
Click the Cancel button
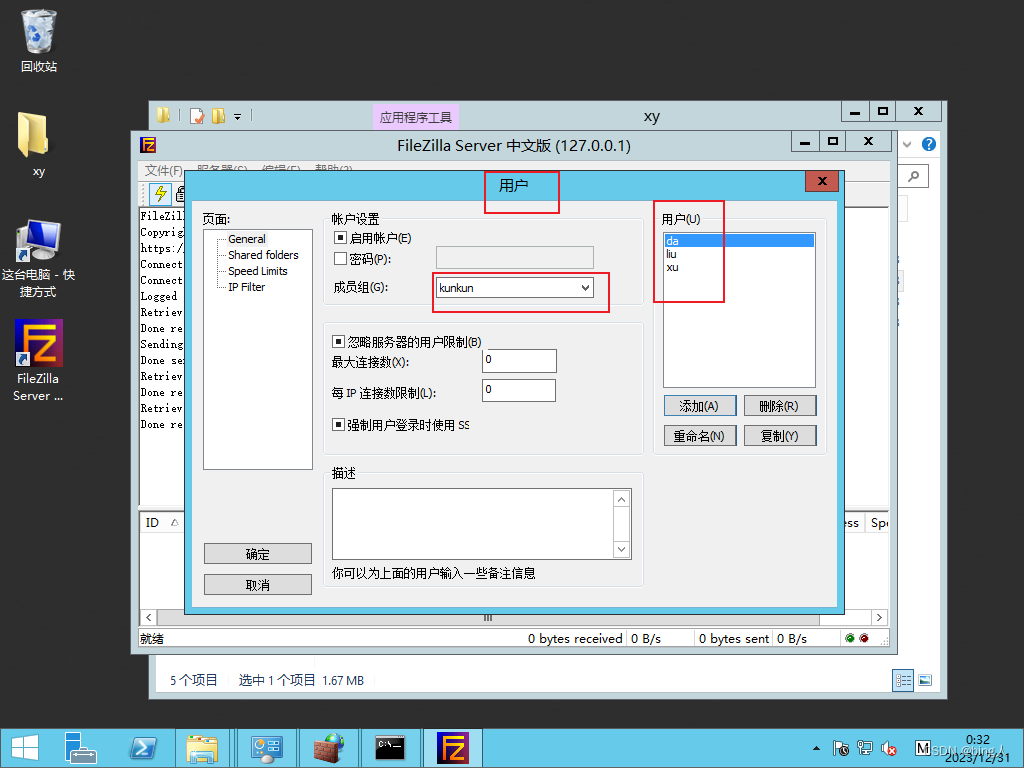tap(257, 584)
